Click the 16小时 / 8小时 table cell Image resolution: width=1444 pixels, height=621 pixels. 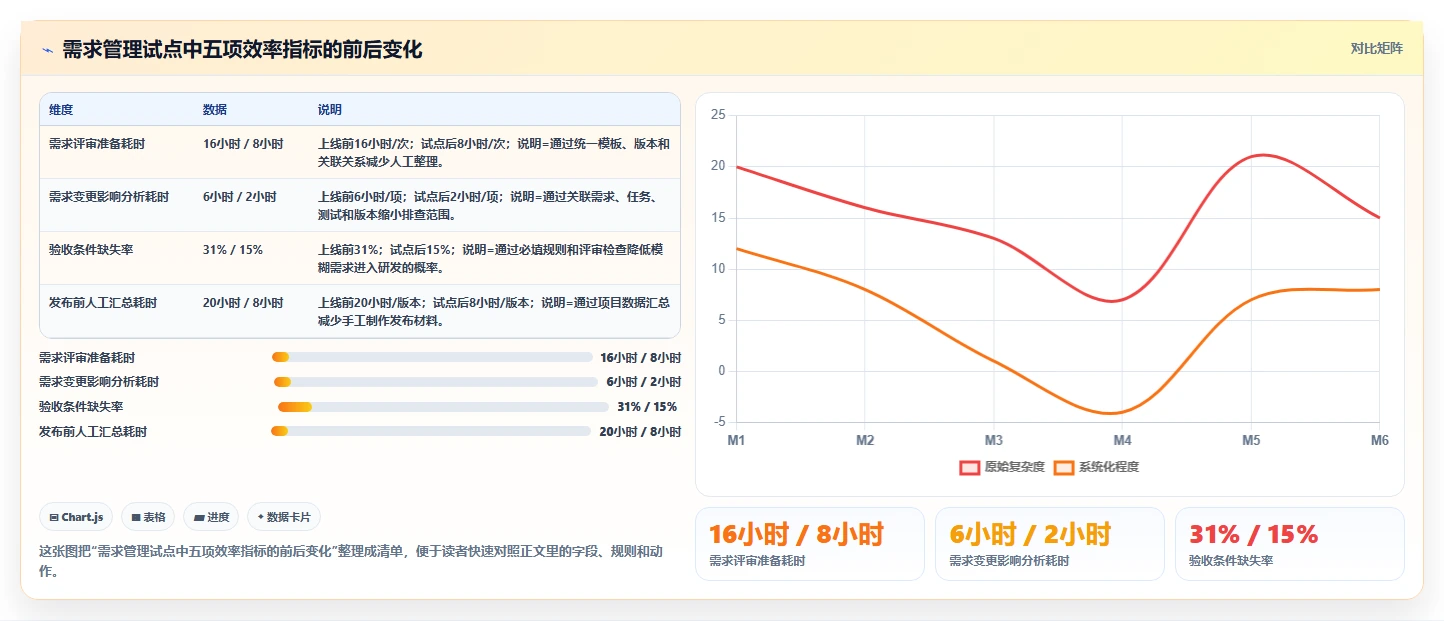pos(243,144)
